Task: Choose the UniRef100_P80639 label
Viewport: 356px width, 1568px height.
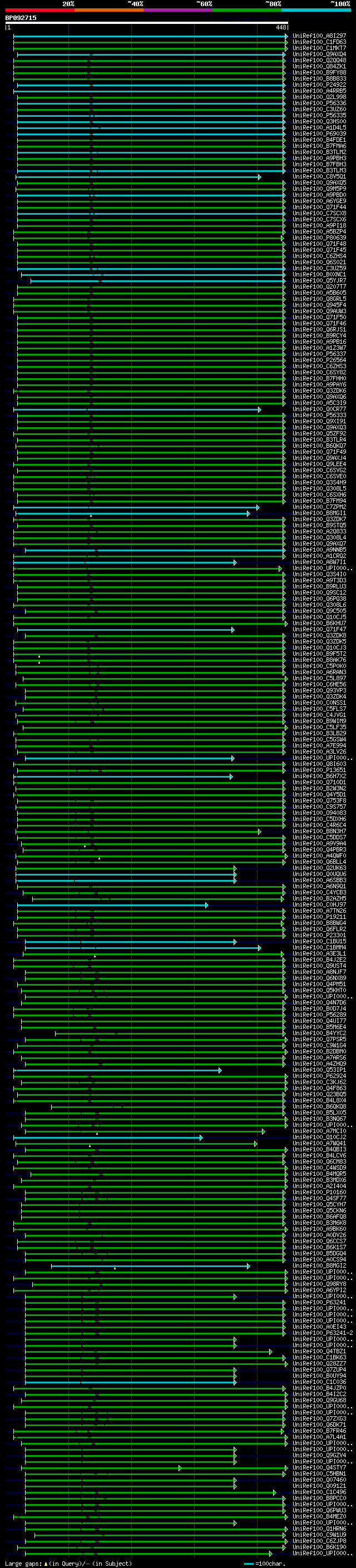Action: pyautogui.click(x=319, y=238)
